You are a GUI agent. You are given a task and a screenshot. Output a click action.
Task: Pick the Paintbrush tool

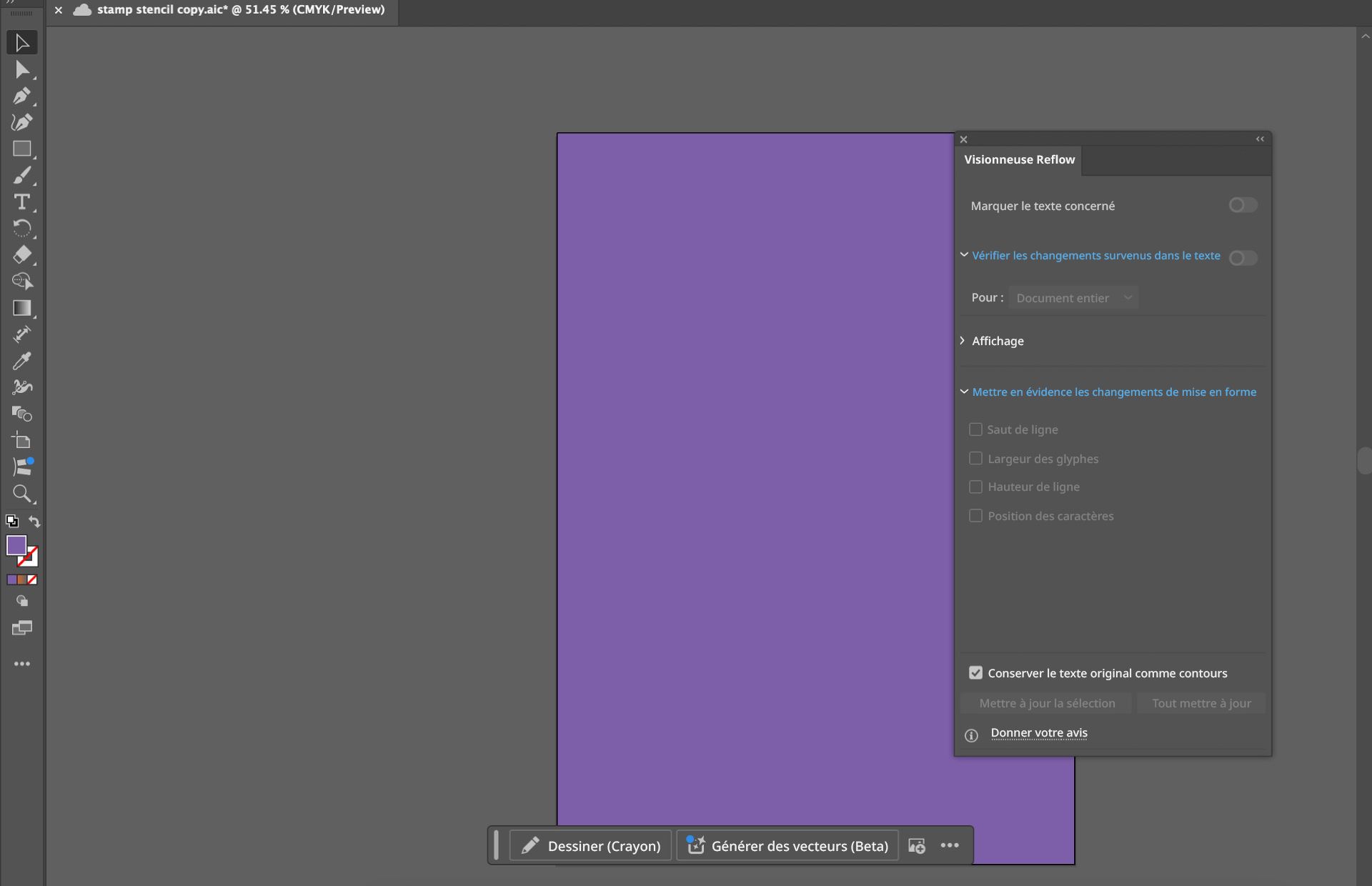[21, 176]
